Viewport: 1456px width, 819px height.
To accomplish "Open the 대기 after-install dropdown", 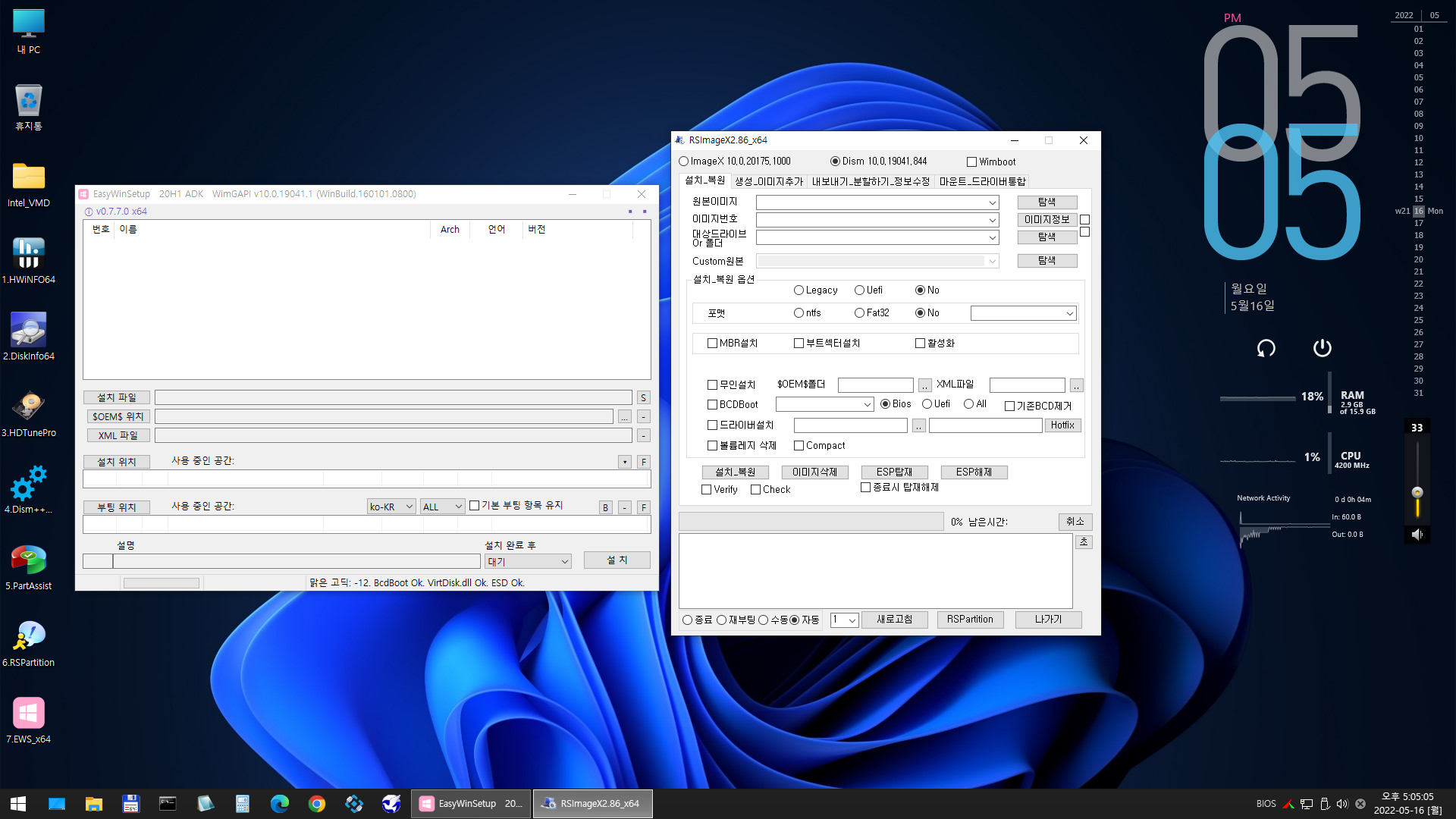I will tap(528, 561).
